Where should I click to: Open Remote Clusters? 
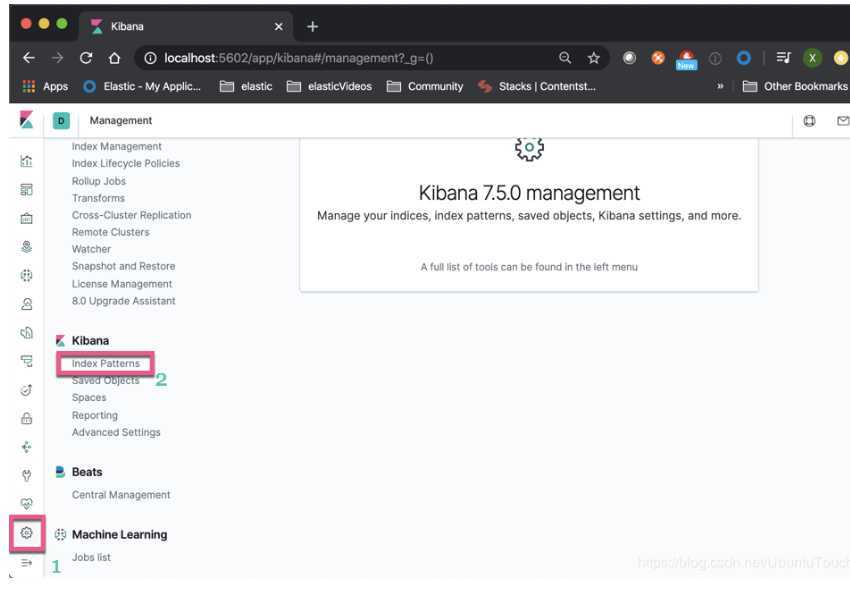111,232
